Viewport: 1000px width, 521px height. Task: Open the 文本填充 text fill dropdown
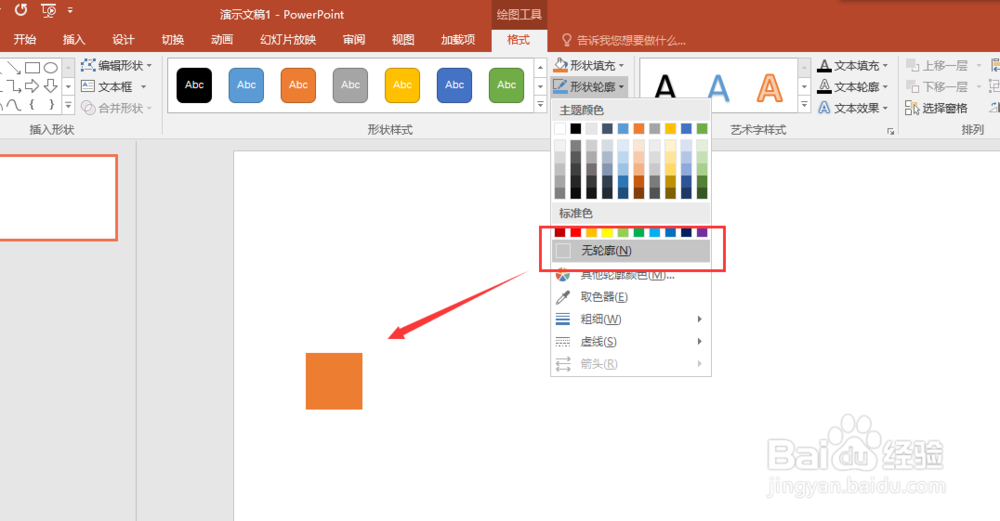pyautogui.click(x=853, y=65)
